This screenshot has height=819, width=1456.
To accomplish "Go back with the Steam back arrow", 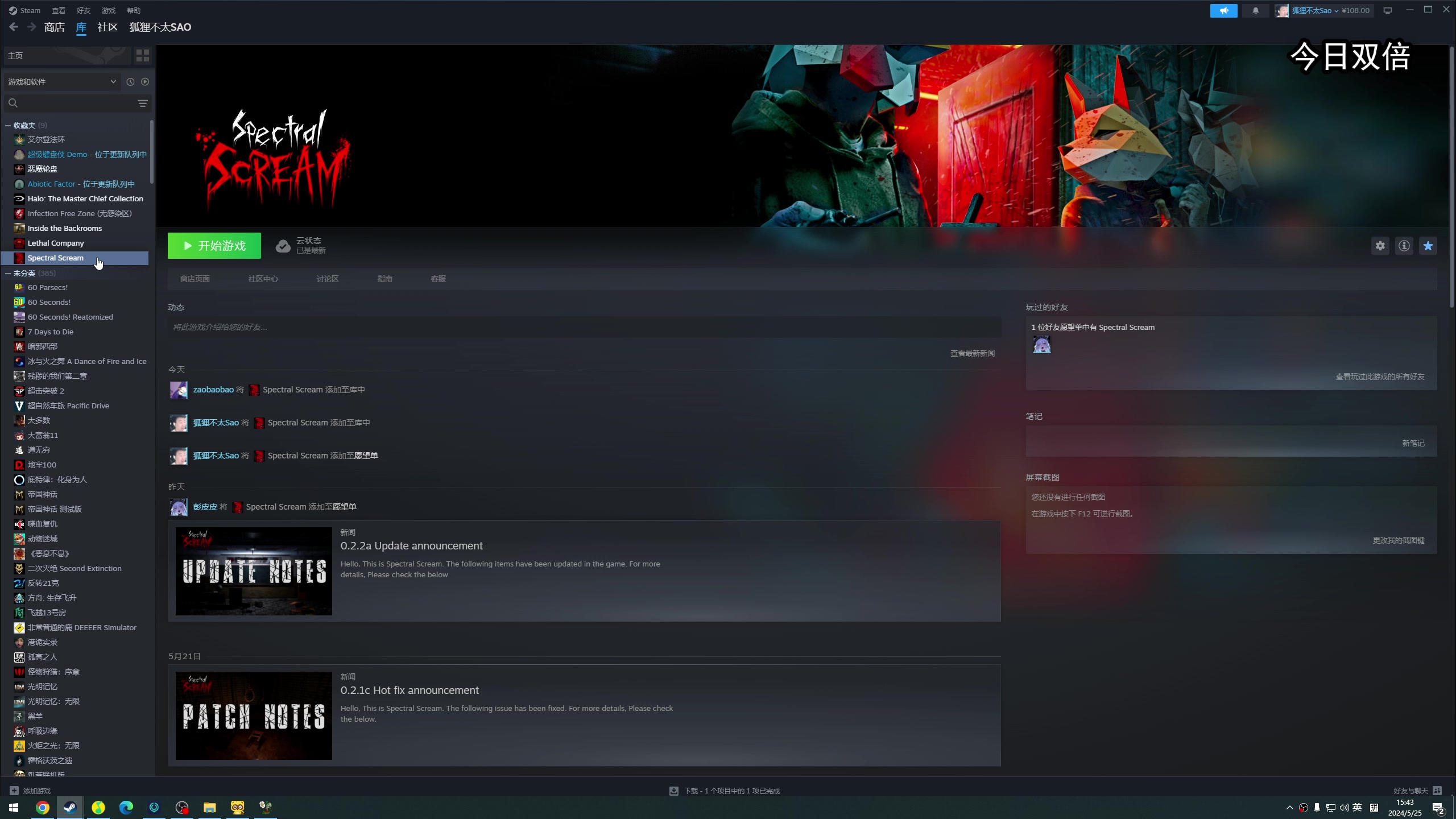I will coord(14,27).
